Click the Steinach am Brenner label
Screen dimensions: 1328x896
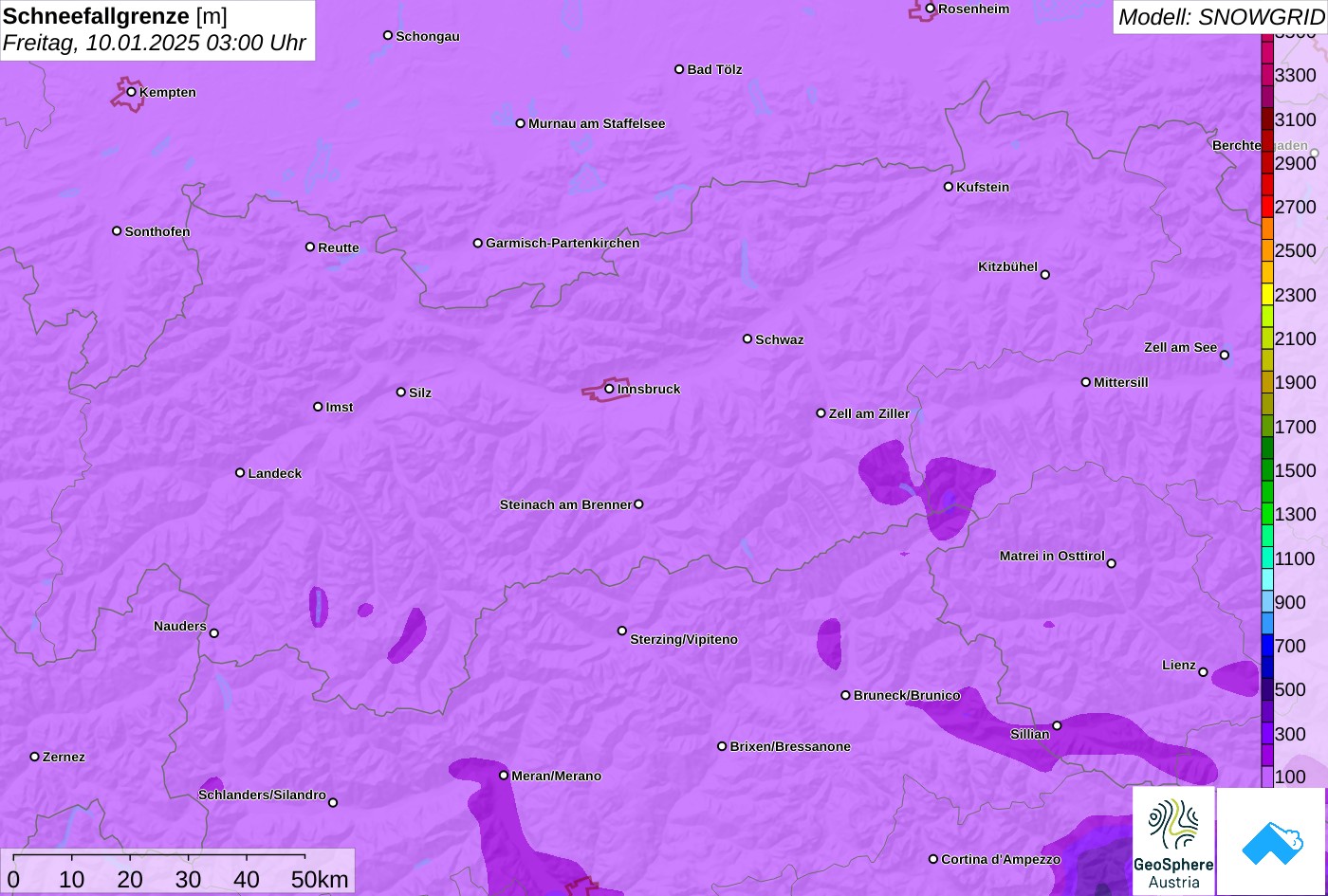coord(565,504)
